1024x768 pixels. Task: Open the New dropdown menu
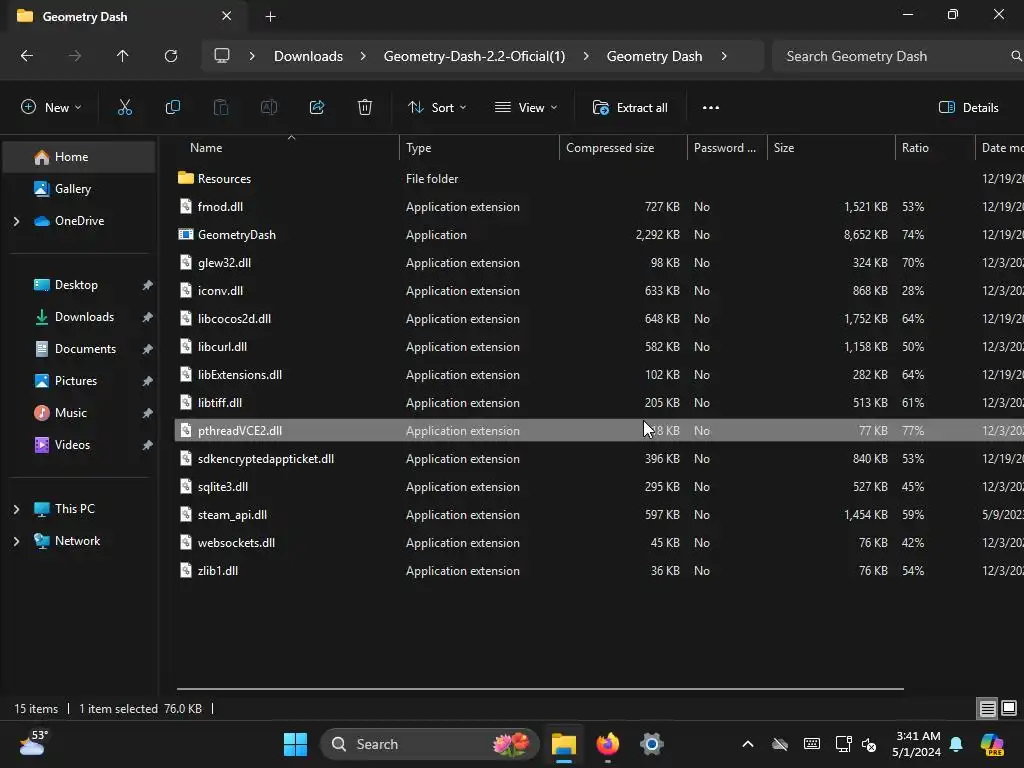[51, 108]
